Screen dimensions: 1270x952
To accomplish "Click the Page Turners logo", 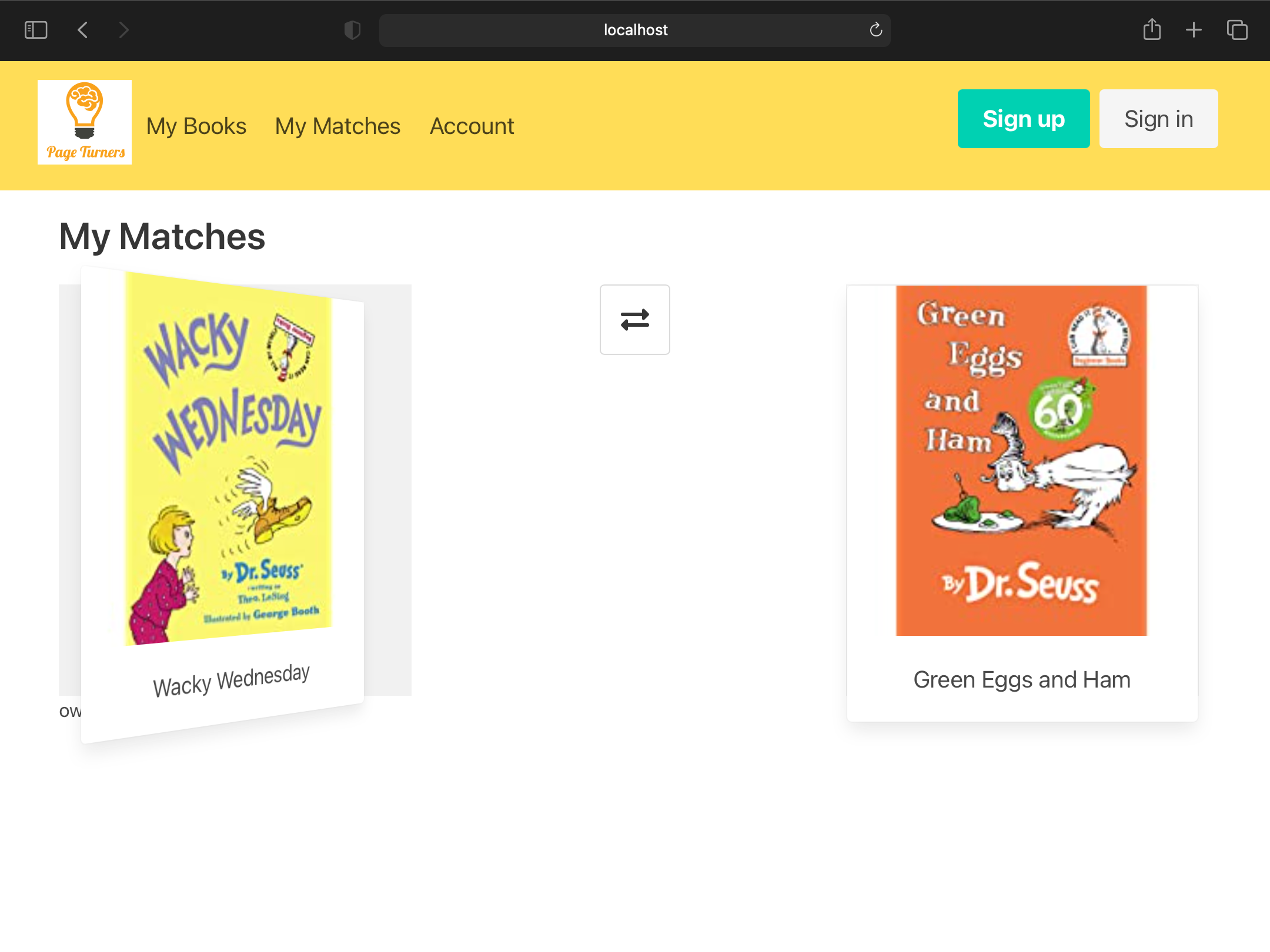I will pos(85,122).
